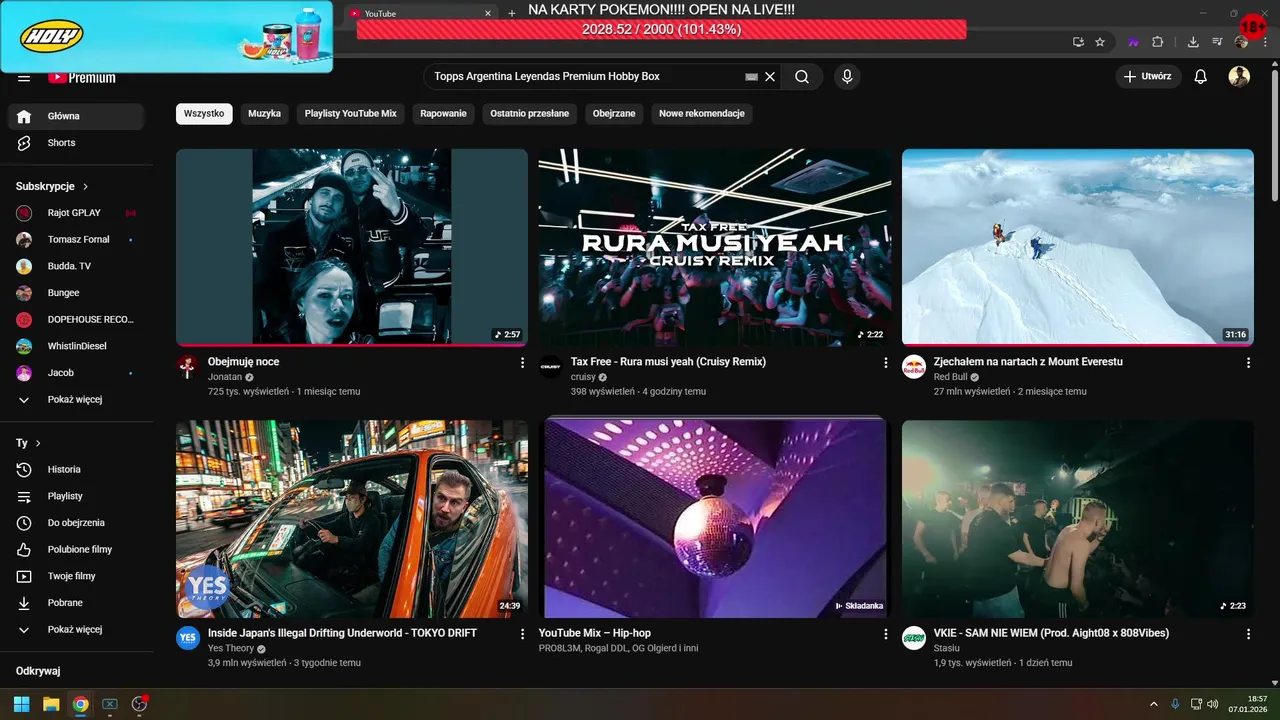This screenshot has width=1280, height=720.
Task: Open Shorts in the sidebar
Action: click(x=77, y=143)
